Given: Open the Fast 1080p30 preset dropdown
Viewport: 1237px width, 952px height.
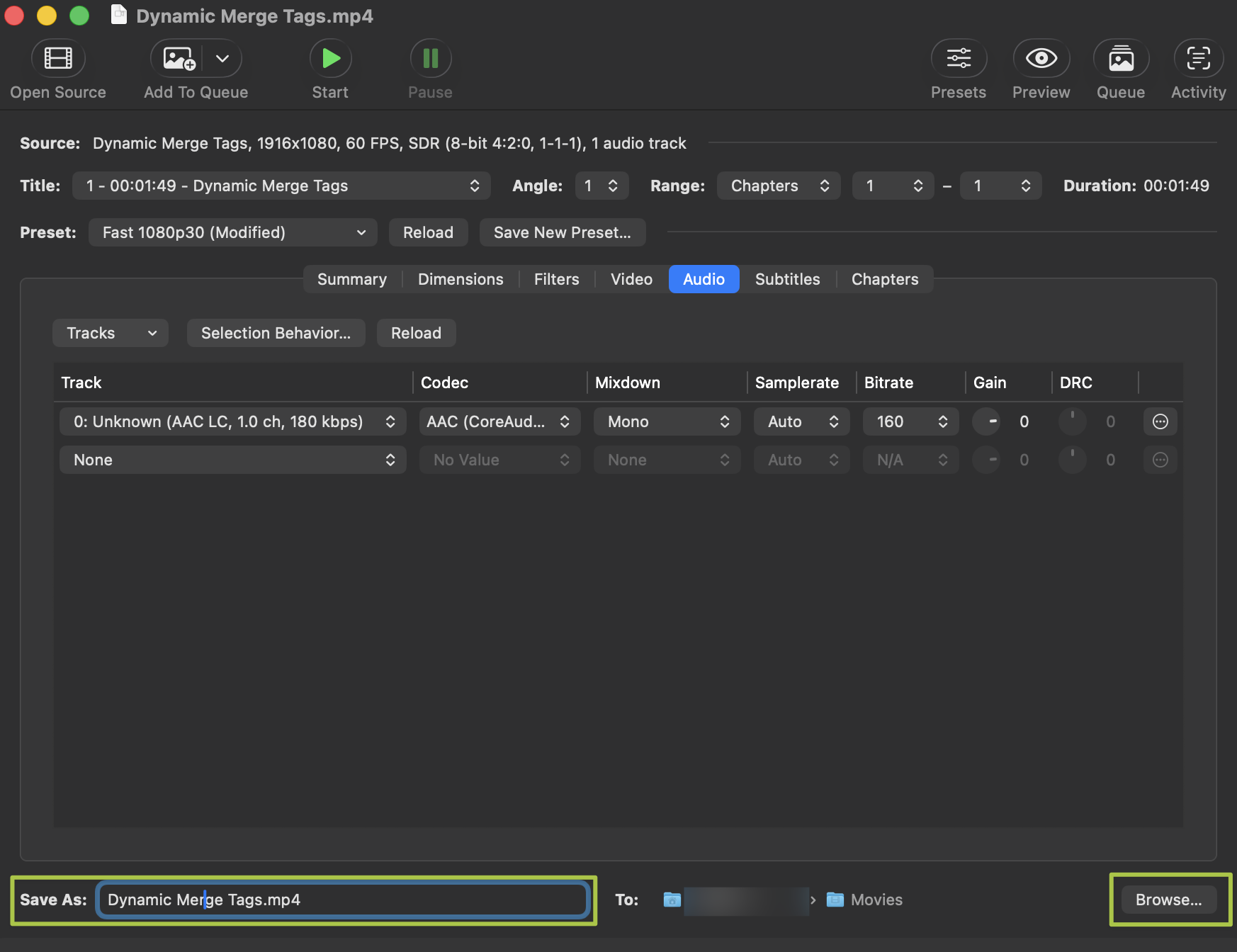Looking at the screenshot, I should click(x=232, y=232).
